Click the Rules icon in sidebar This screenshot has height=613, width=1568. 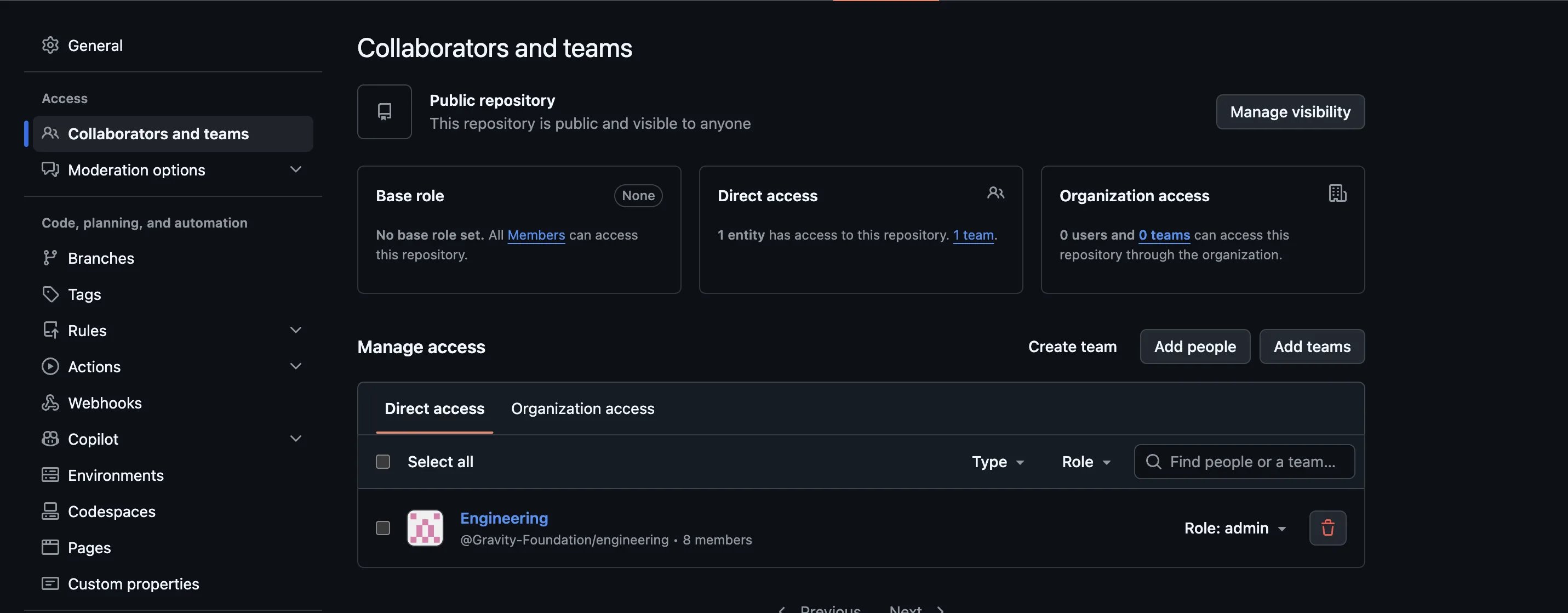[x=50, y=330]
